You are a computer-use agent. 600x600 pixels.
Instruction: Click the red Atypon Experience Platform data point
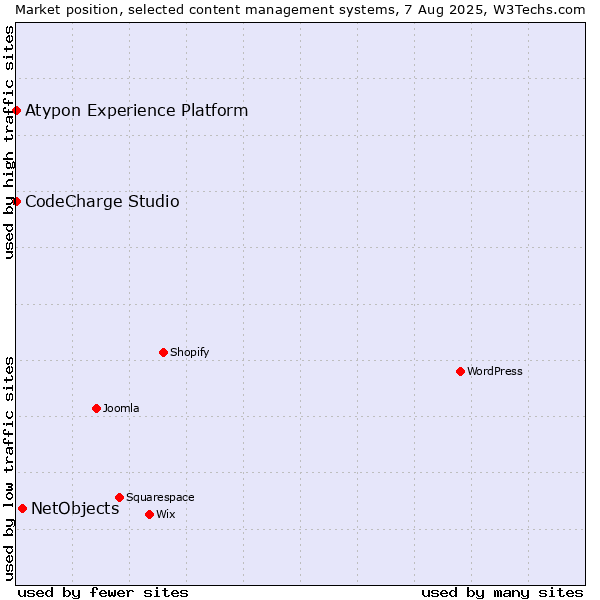pos(16,111)
